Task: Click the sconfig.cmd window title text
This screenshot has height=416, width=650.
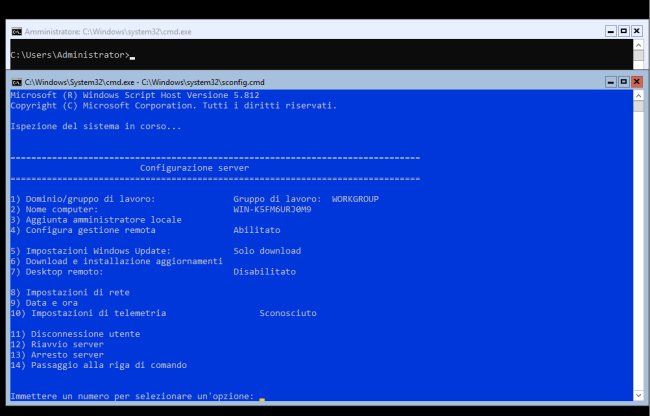Action: 144,82
